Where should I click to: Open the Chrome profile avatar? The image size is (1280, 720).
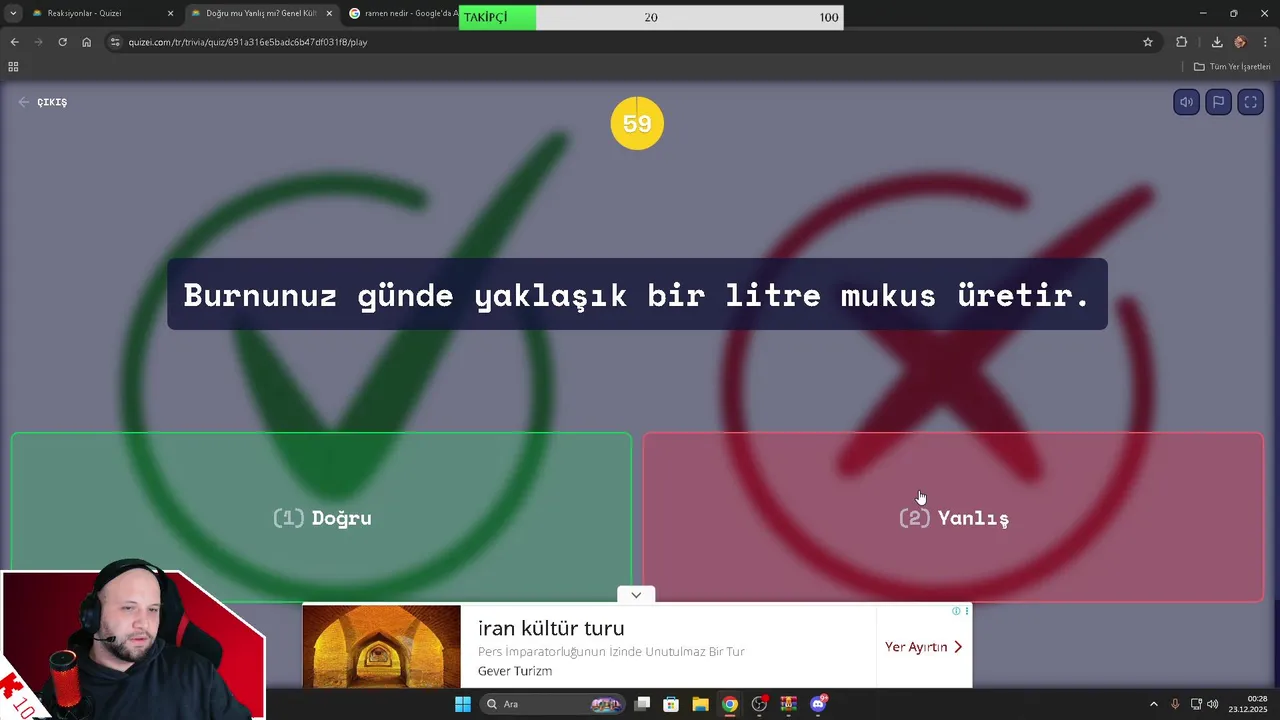[1240, 42]
